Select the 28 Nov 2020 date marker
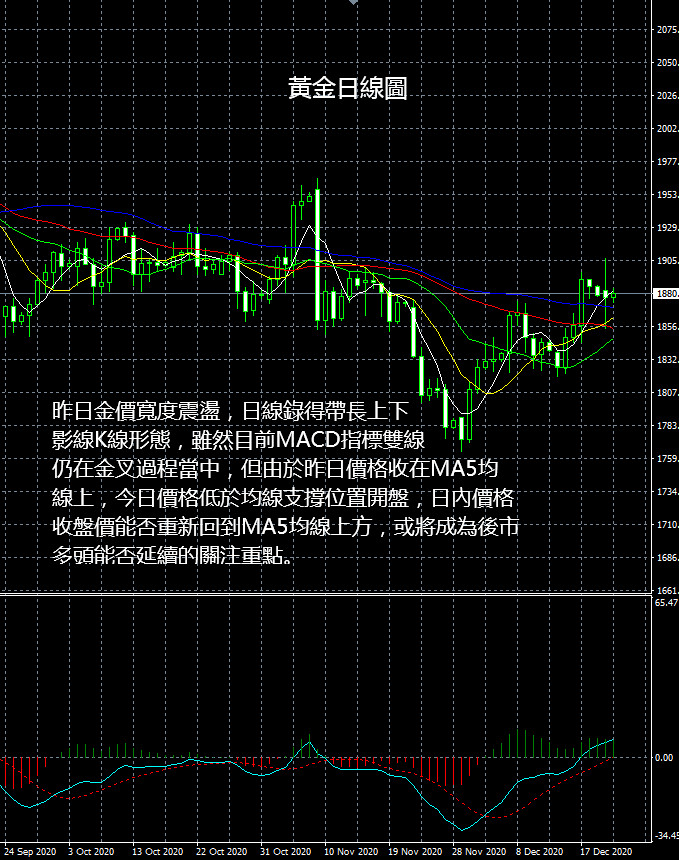 (476, 851)
